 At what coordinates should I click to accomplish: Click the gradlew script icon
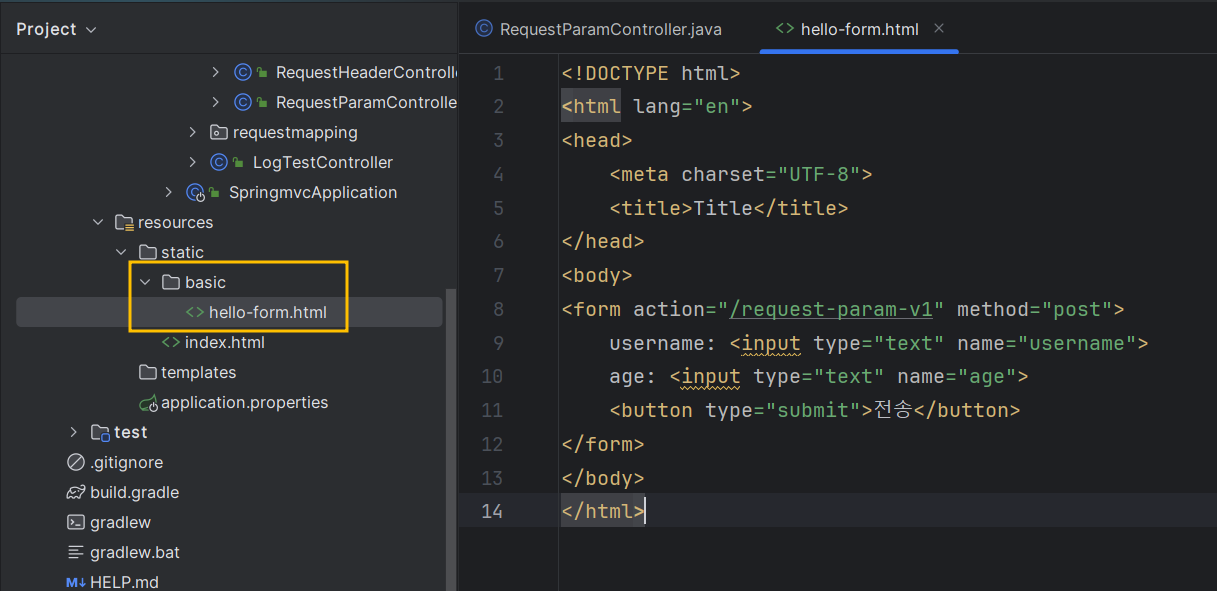click(75, 522)
